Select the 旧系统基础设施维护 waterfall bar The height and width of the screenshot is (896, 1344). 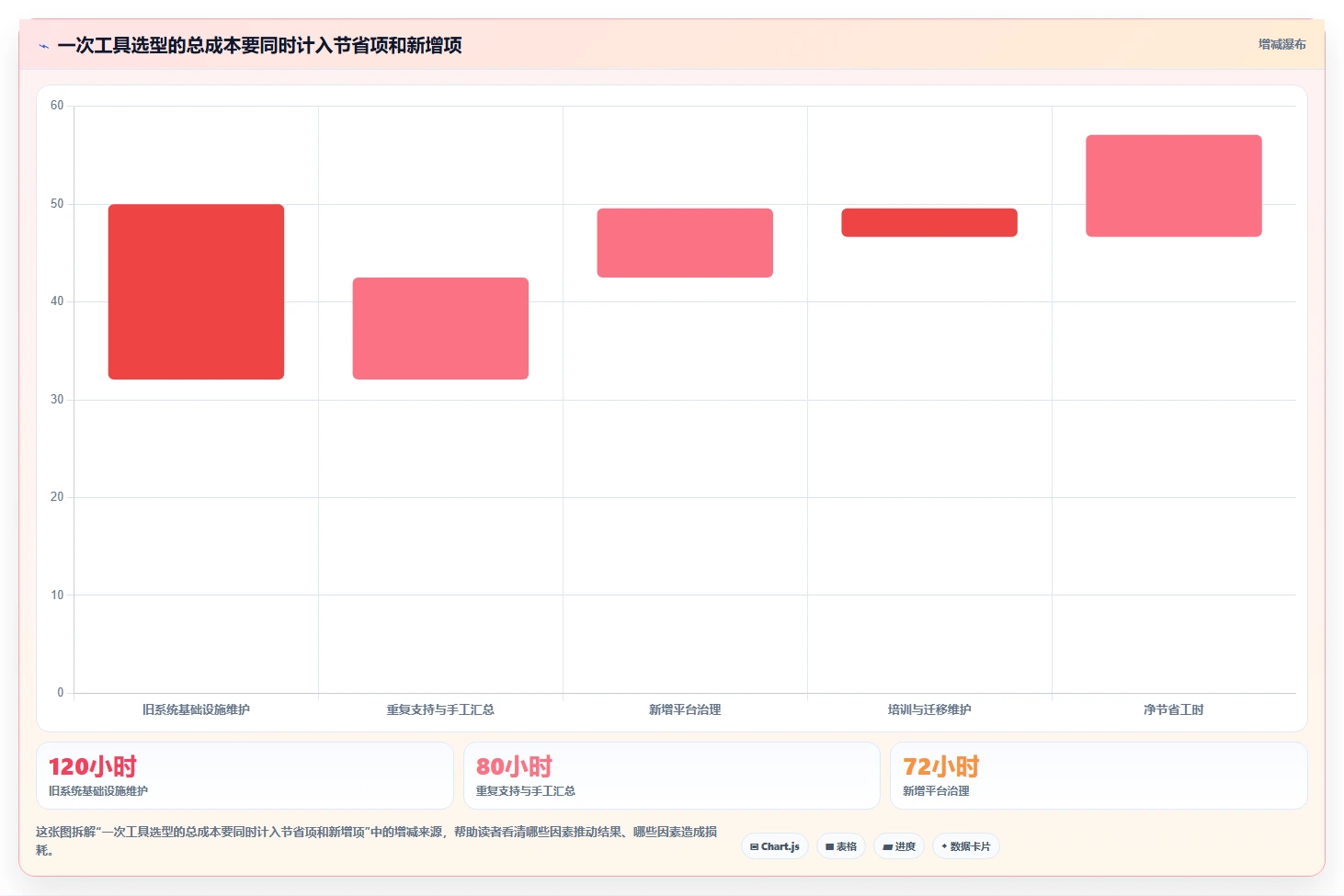point(196,291)
